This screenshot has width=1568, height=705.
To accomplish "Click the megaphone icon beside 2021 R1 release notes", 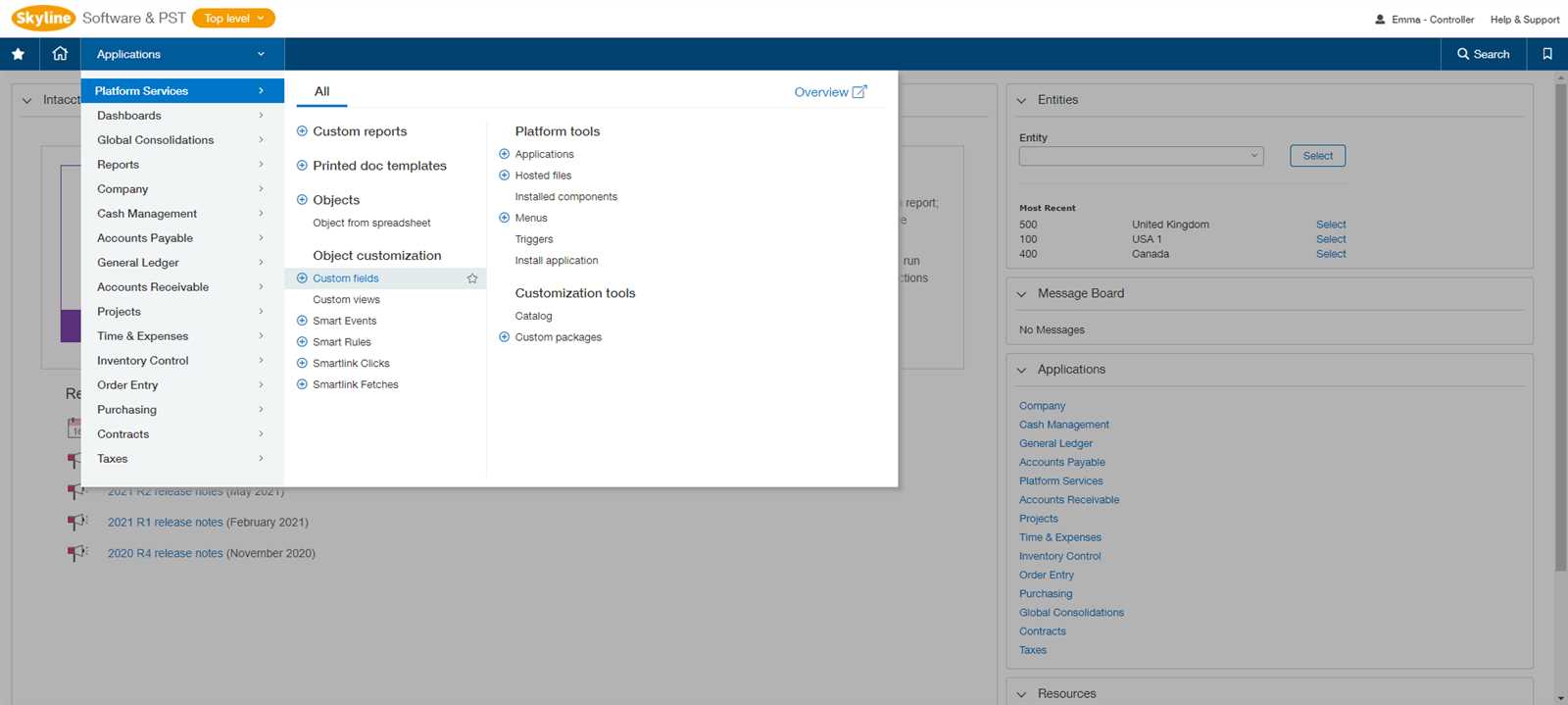I will click(x=76, y=523).
